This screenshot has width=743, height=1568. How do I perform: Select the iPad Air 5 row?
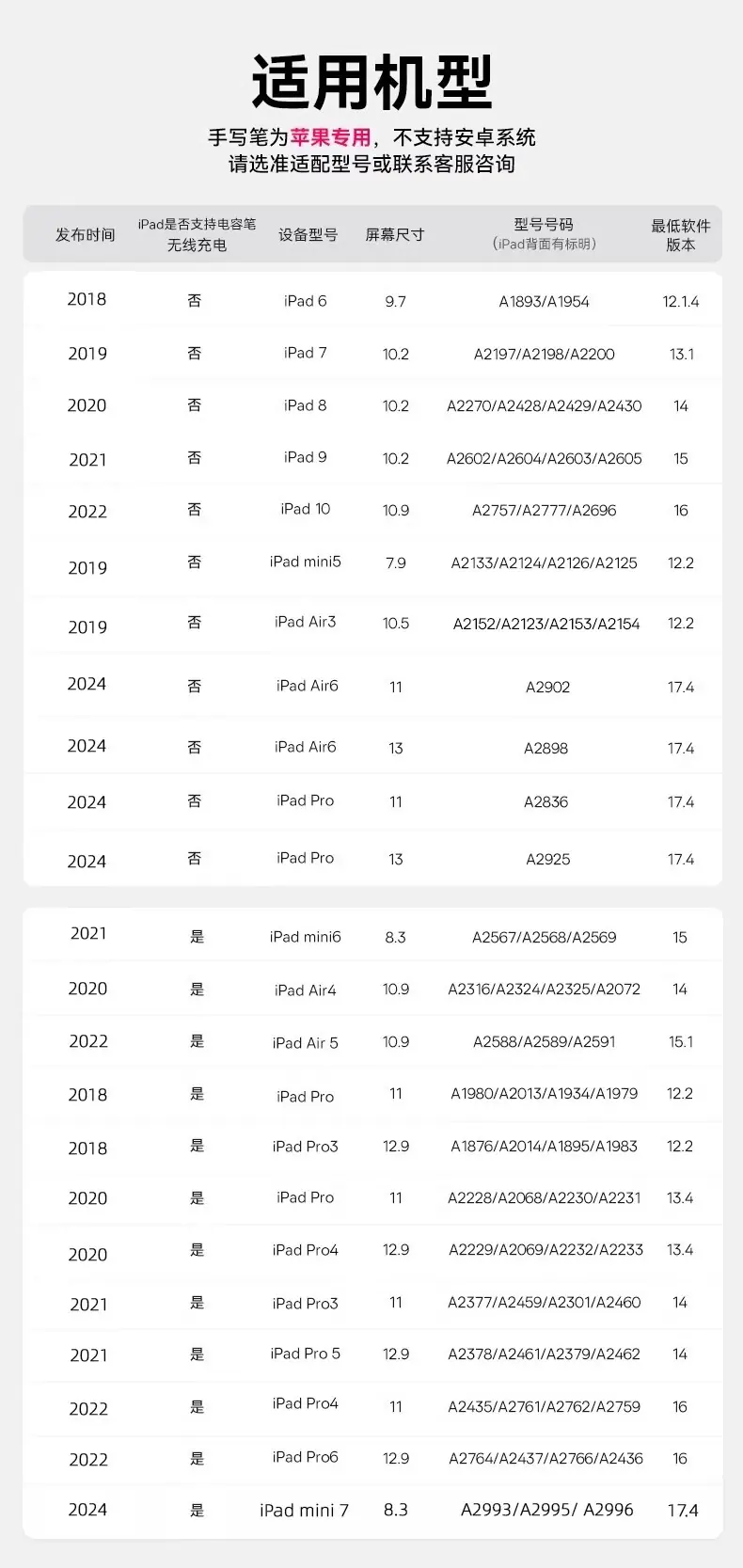pyautogui.click(x=372, y=1041)
